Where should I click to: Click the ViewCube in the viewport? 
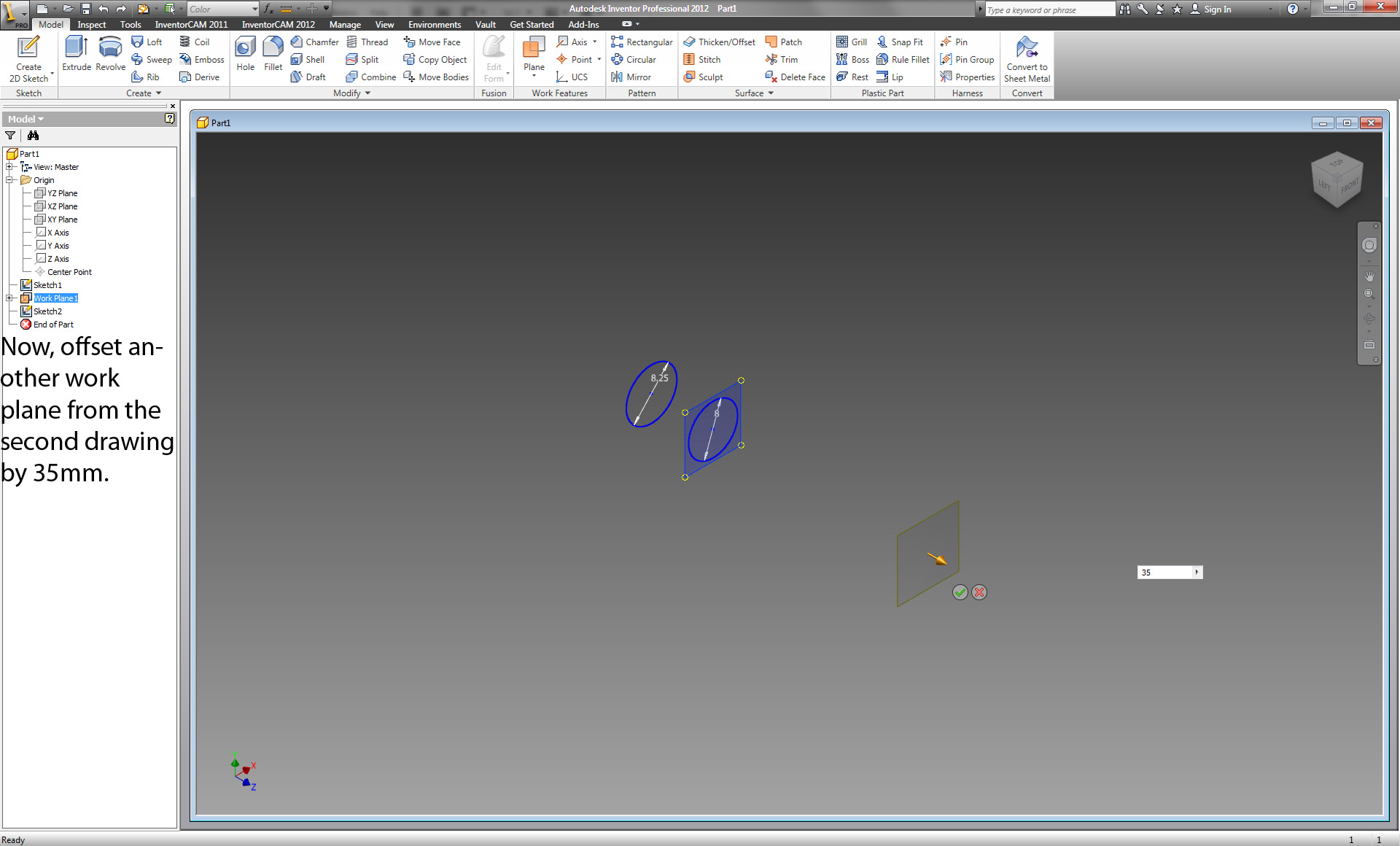(1337, 179)
